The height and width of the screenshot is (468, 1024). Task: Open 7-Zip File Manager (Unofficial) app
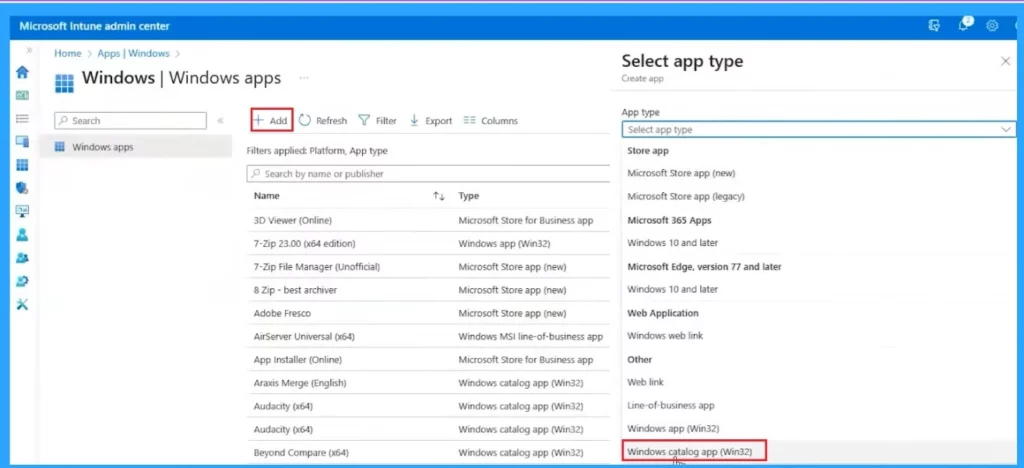pos(317,266)
